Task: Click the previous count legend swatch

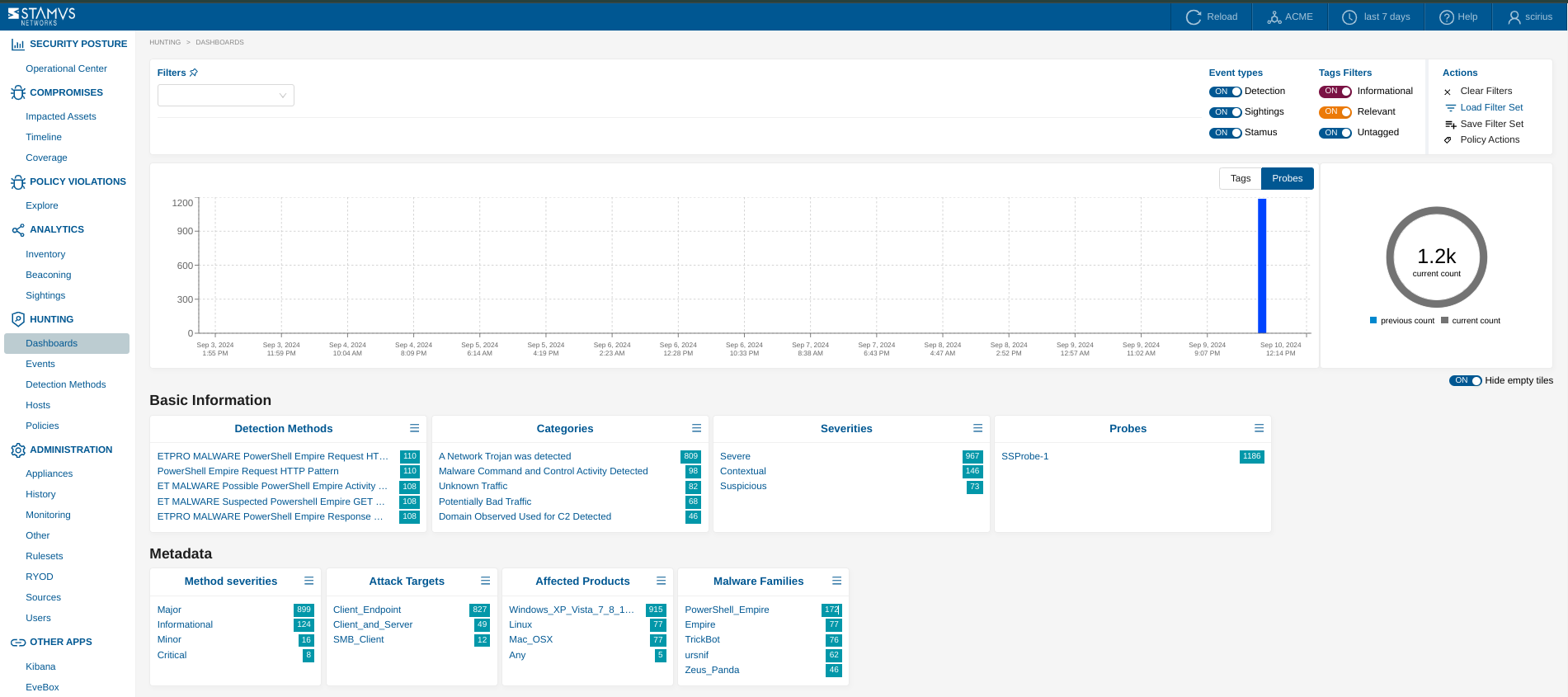Action: pyautogui.click(x=1373, y=320)
